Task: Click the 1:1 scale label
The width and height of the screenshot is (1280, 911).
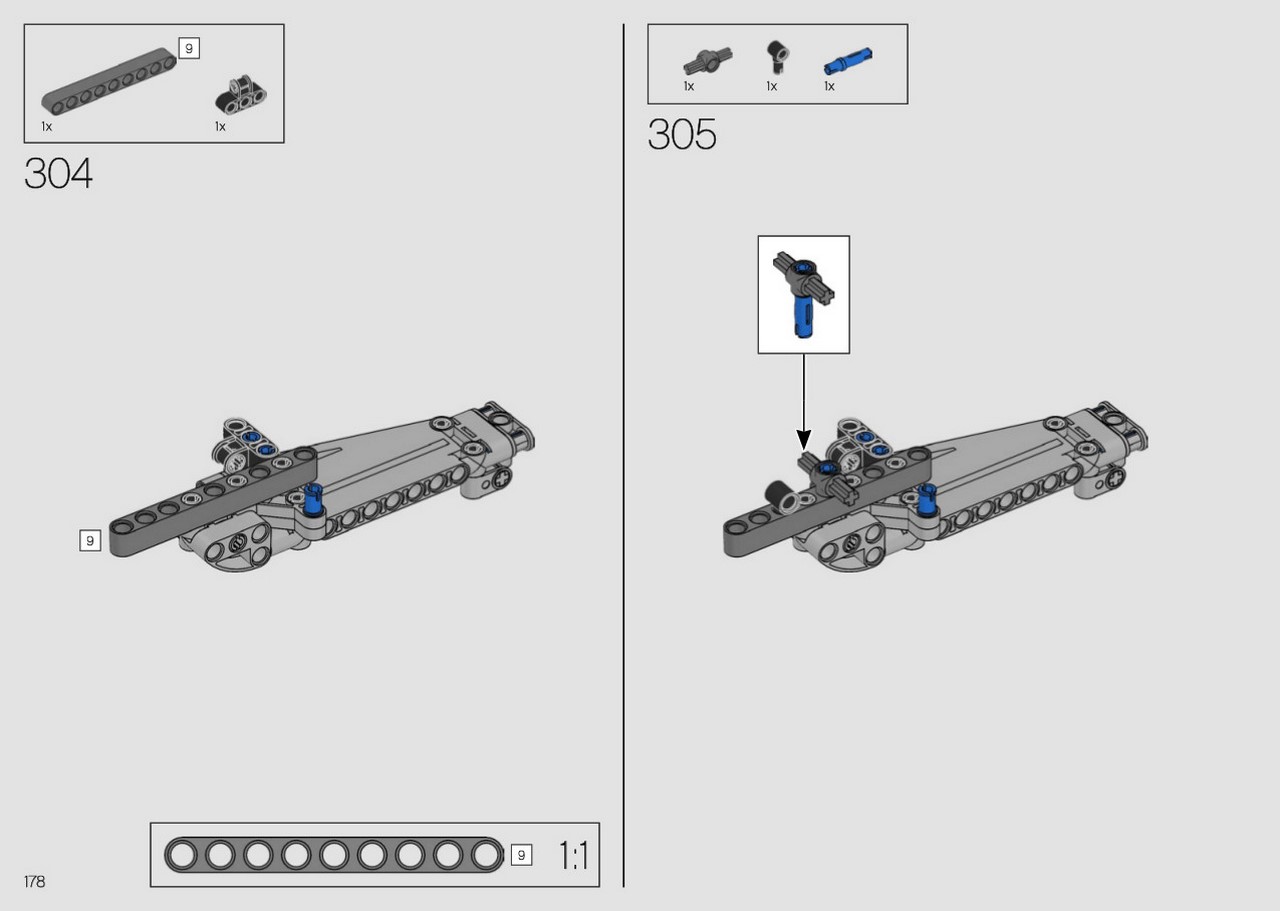Action: [573, 856]
